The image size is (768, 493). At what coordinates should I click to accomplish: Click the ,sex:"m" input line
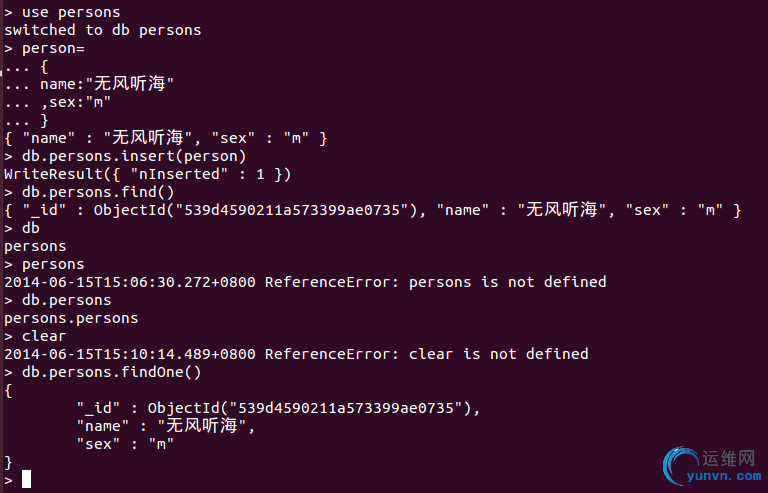point(58,102)
